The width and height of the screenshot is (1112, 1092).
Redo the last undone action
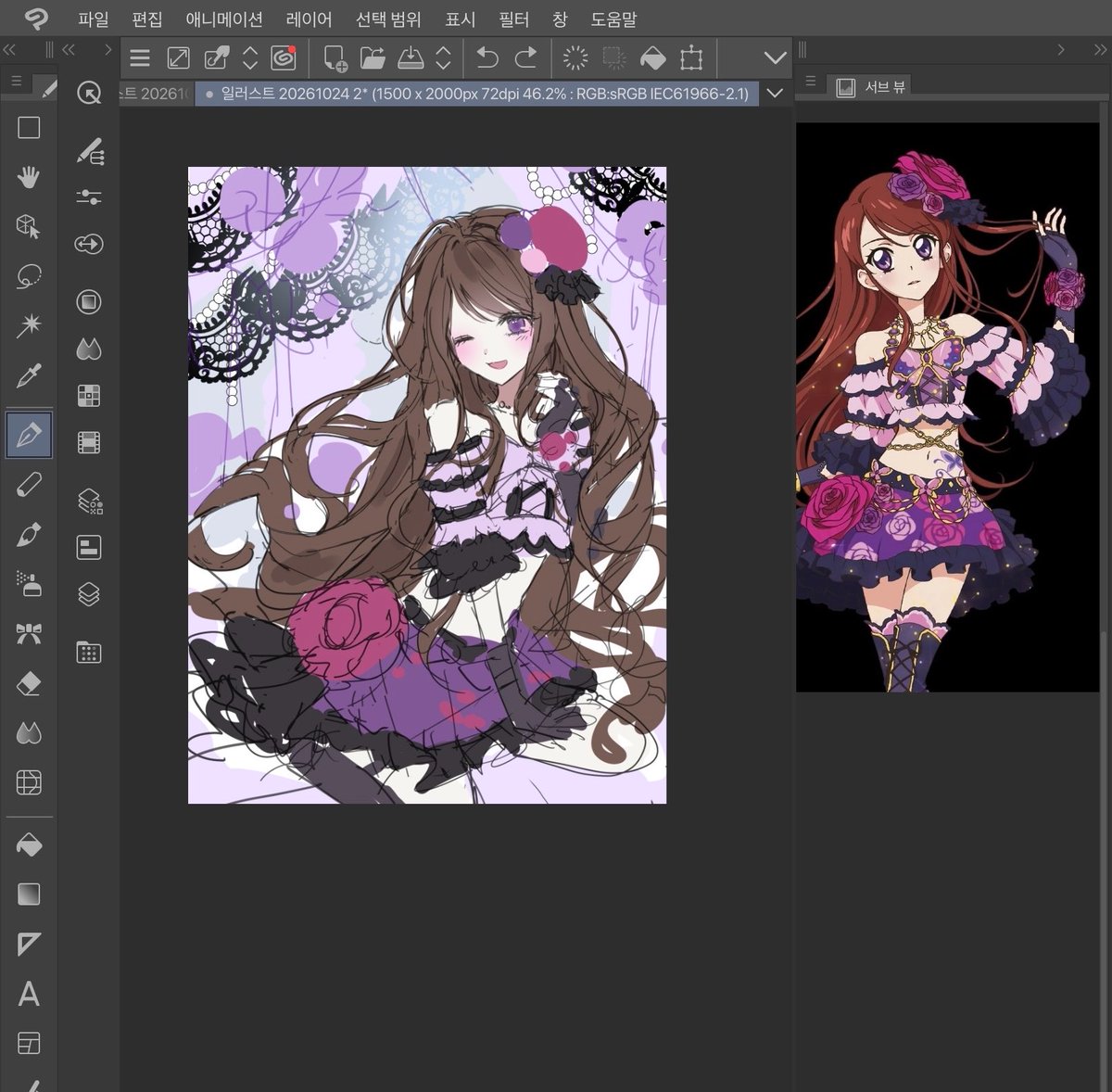[x=525, y=57]
